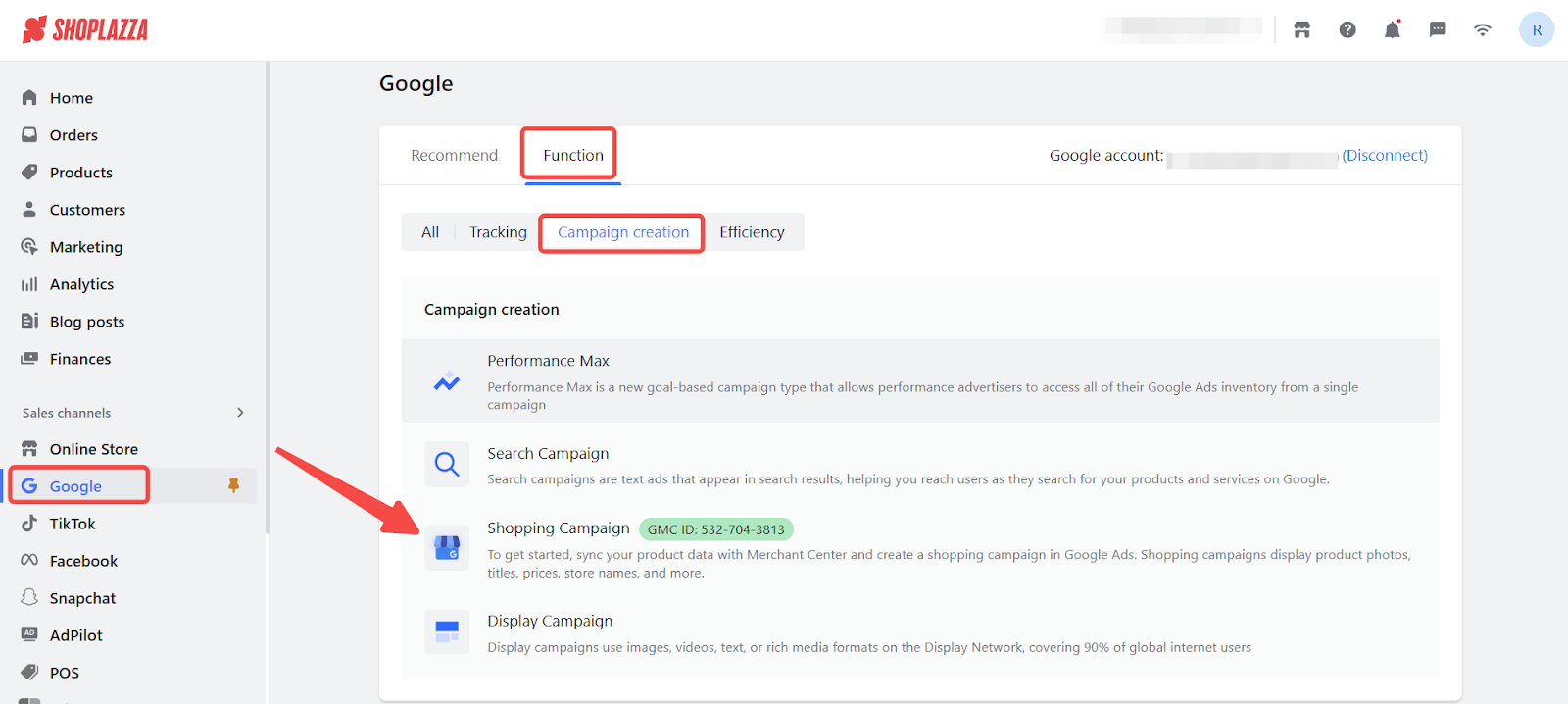The width and height of the screenshot is (1568, 704).
Task: Click the Customers person icon
Action: tap(29, 209)
